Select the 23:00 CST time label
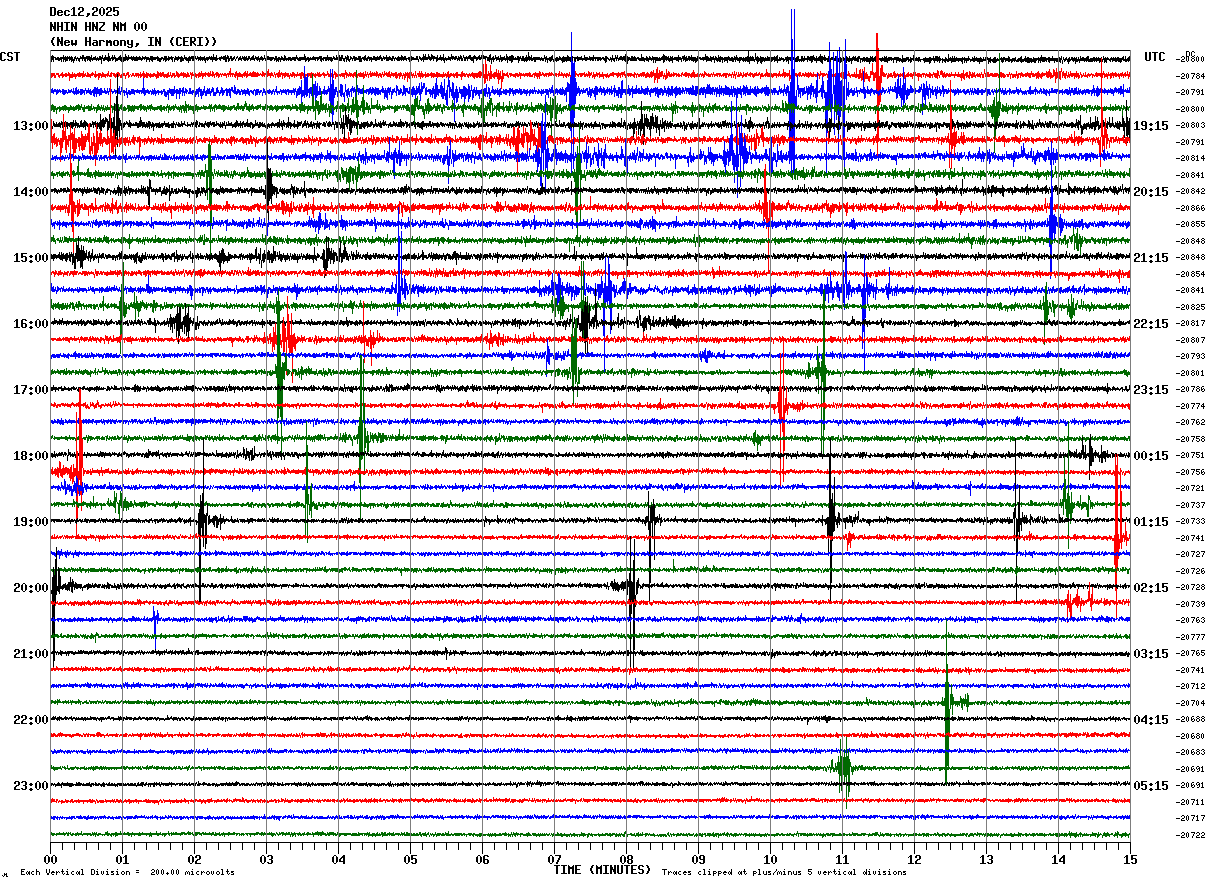Image resolution: width=1210 pixels, height=886 pixels. point(31,786)
